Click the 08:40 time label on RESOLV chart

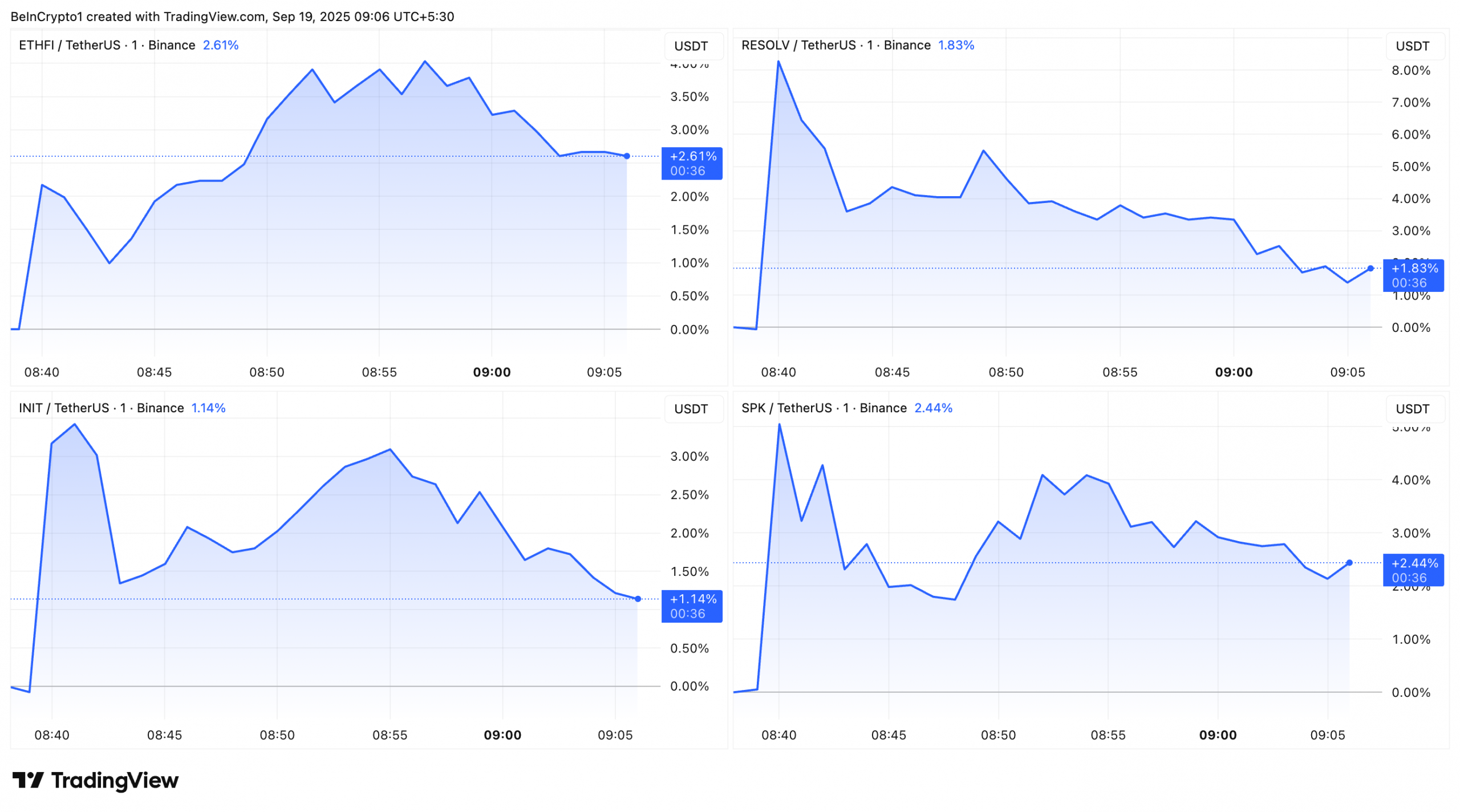[778, 372]
